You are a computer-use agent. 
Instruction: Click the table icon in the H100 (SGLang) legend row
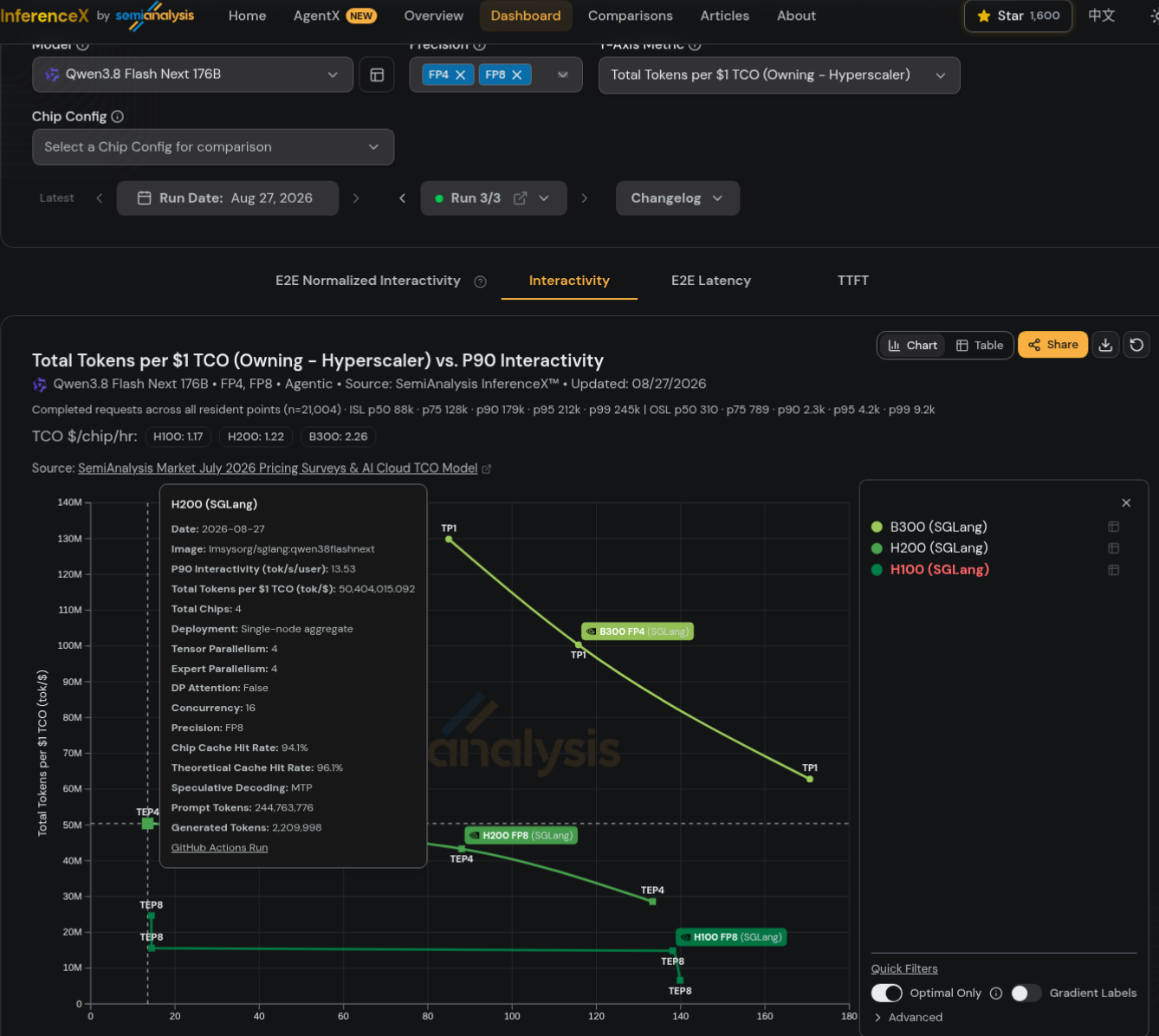1114,570
